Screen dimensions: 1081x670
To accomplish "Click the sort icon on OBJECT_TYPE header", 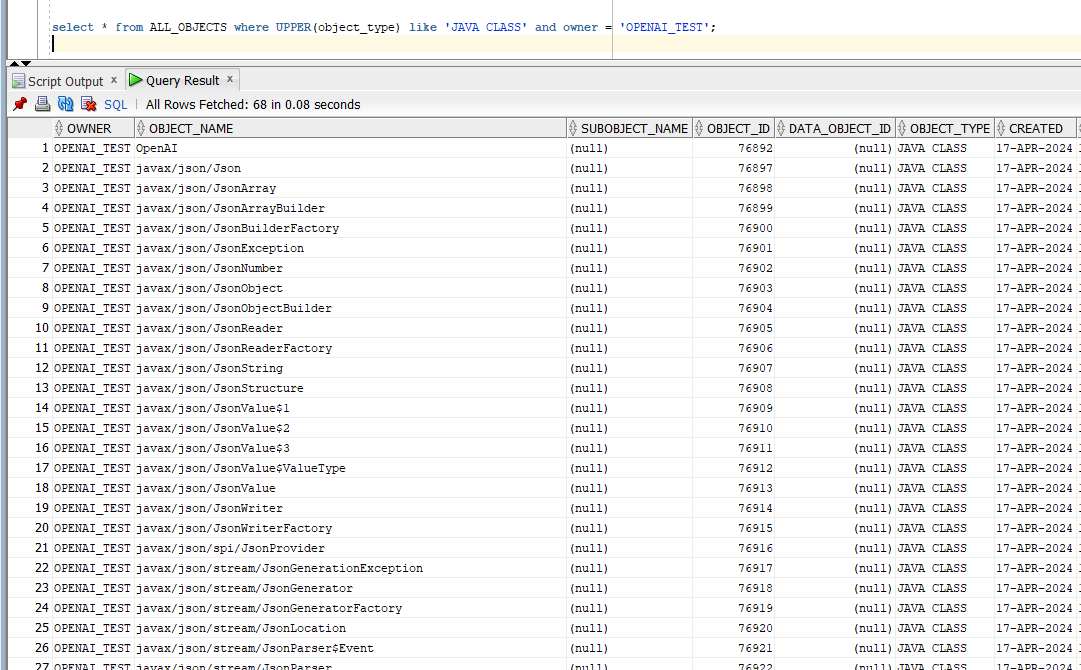I will [902, 127].
